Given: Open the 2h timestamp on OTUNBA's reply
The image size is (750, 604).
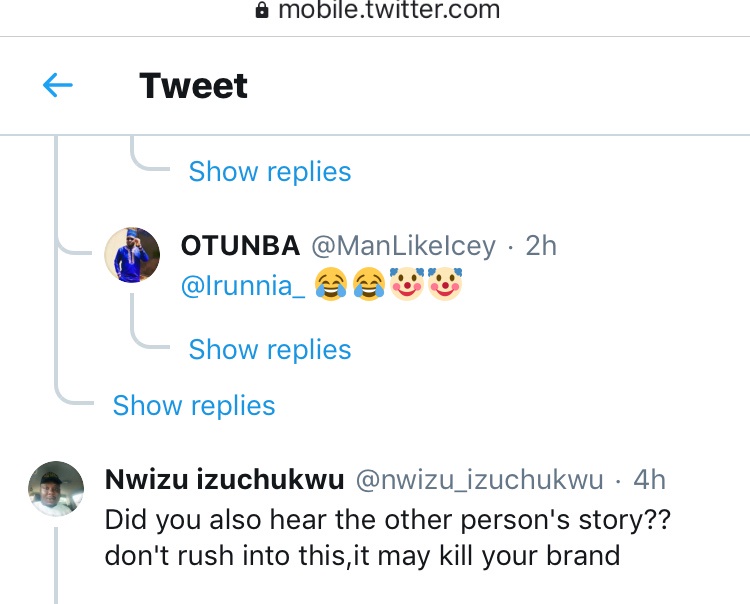Looking at the screenshot, I should click(x=541, y=245).
